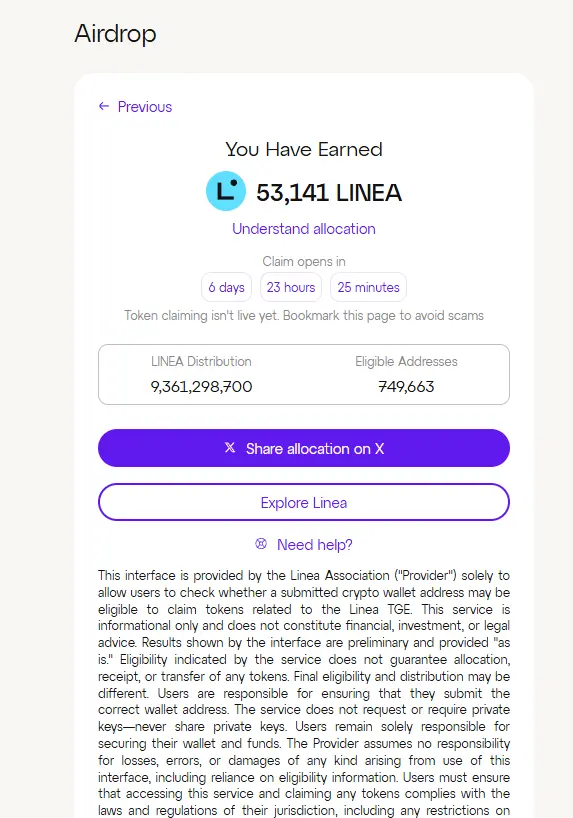This screenshot has height=818, width=573.
Task: Open the Understand allocation link
Action: click(x=304, y=228)
